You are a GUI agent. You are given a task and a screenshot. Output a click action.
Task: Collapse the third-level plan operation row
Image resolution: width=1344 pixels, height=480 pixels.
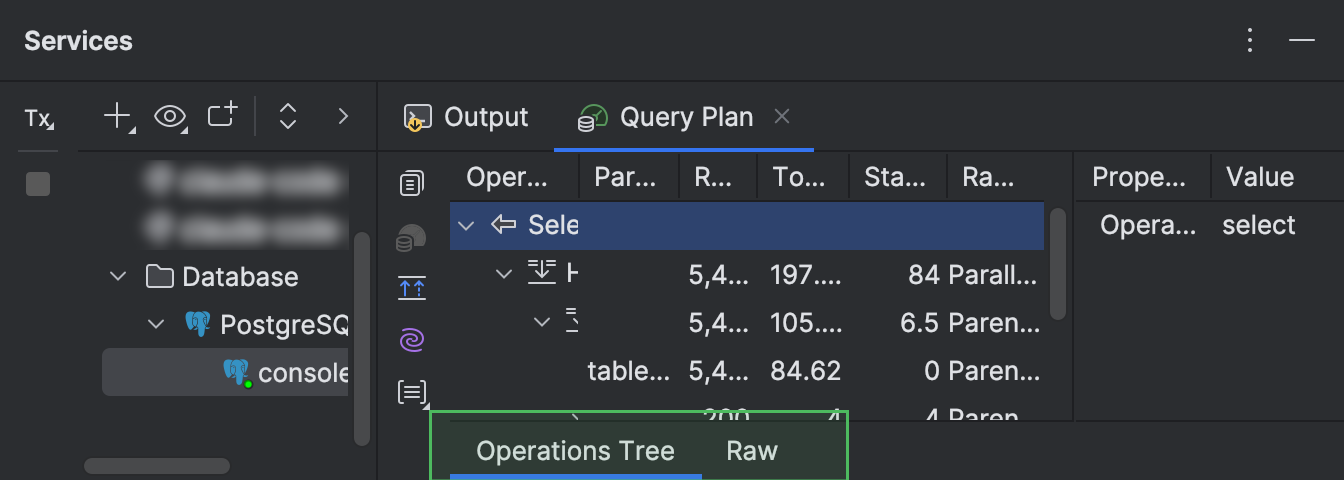tap(542, 321)
